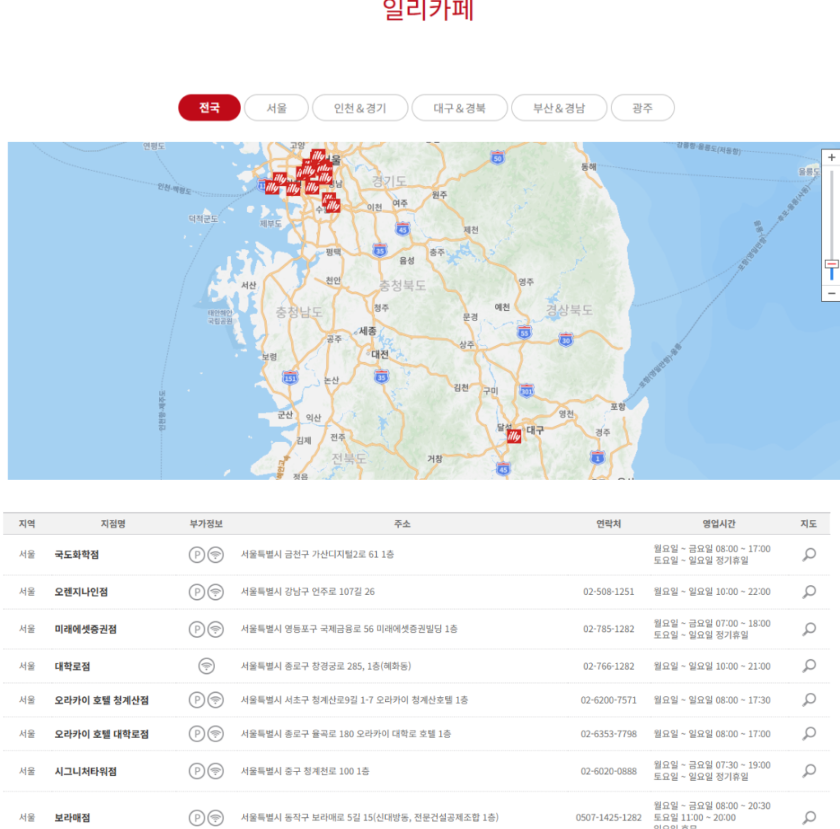Click the 지점명 column header
The image size is (840, 829).
(x=113, y=524)
